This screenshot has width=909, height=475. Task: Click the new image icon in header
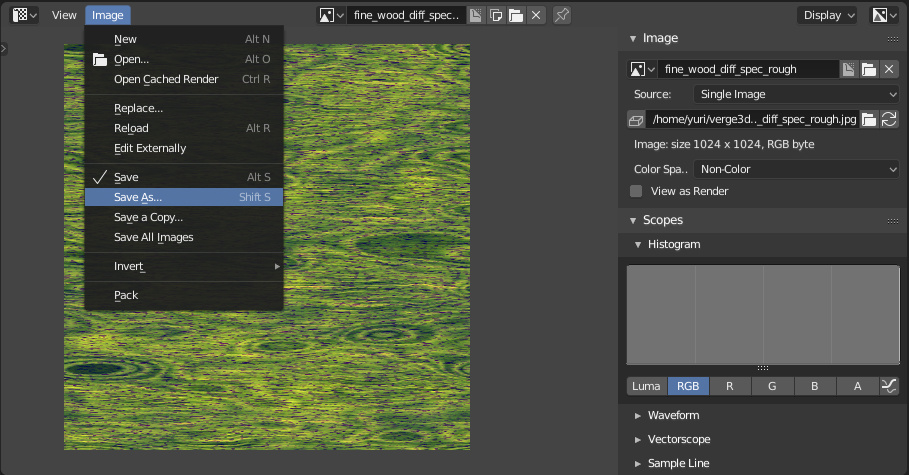[495, 15]
